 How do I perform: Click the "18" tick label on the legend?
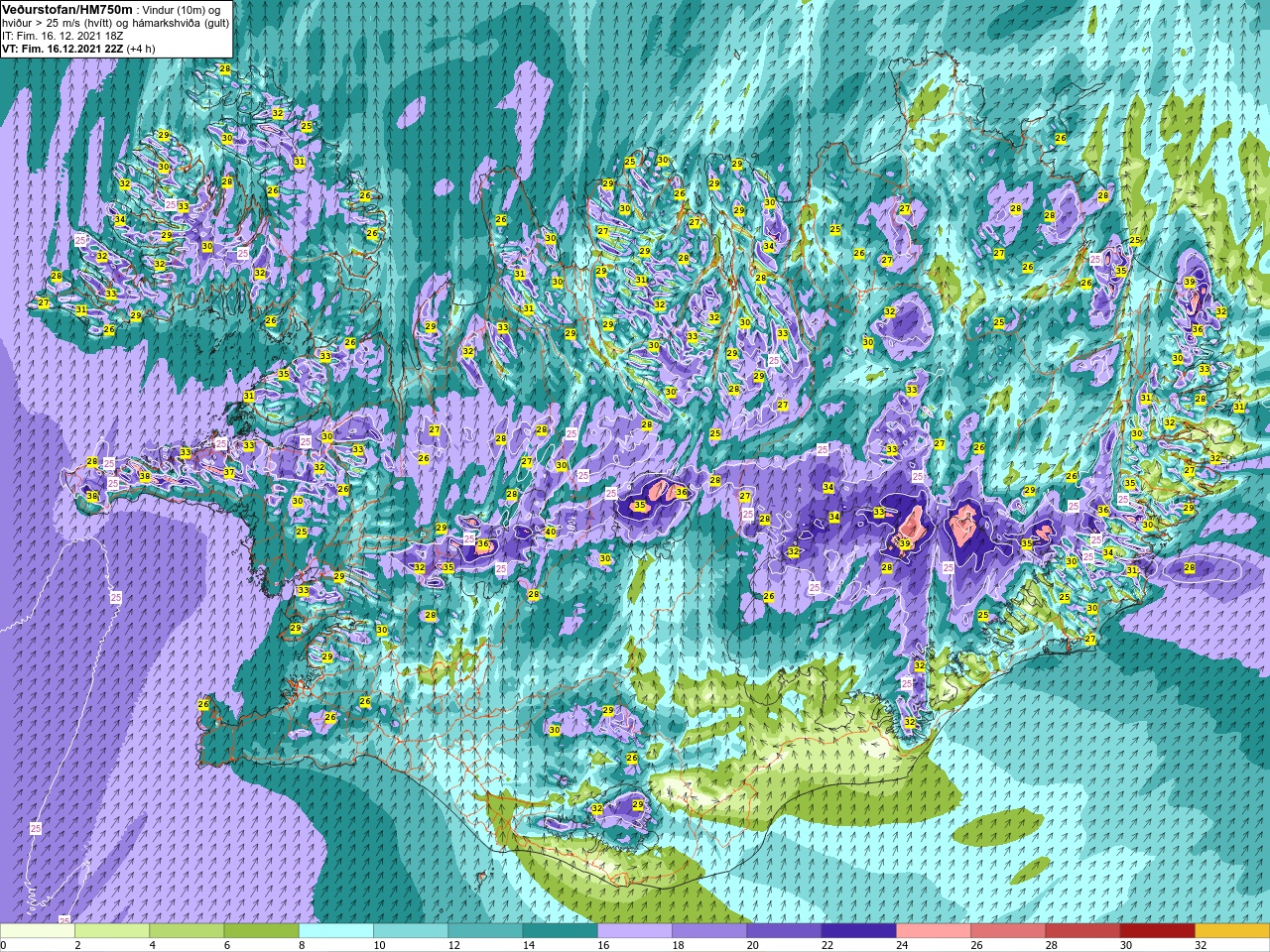tap(678, 945)
